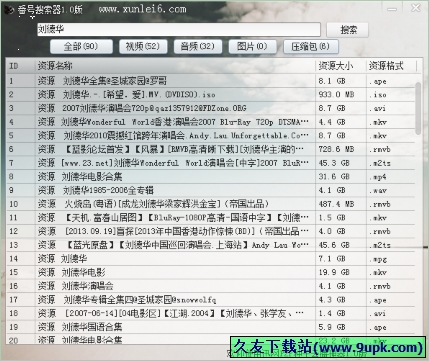Image resolution: width=429 pixels, height=361 pixels.
Task: Sort by 资源格式 column header
Action: pos(391,66)
